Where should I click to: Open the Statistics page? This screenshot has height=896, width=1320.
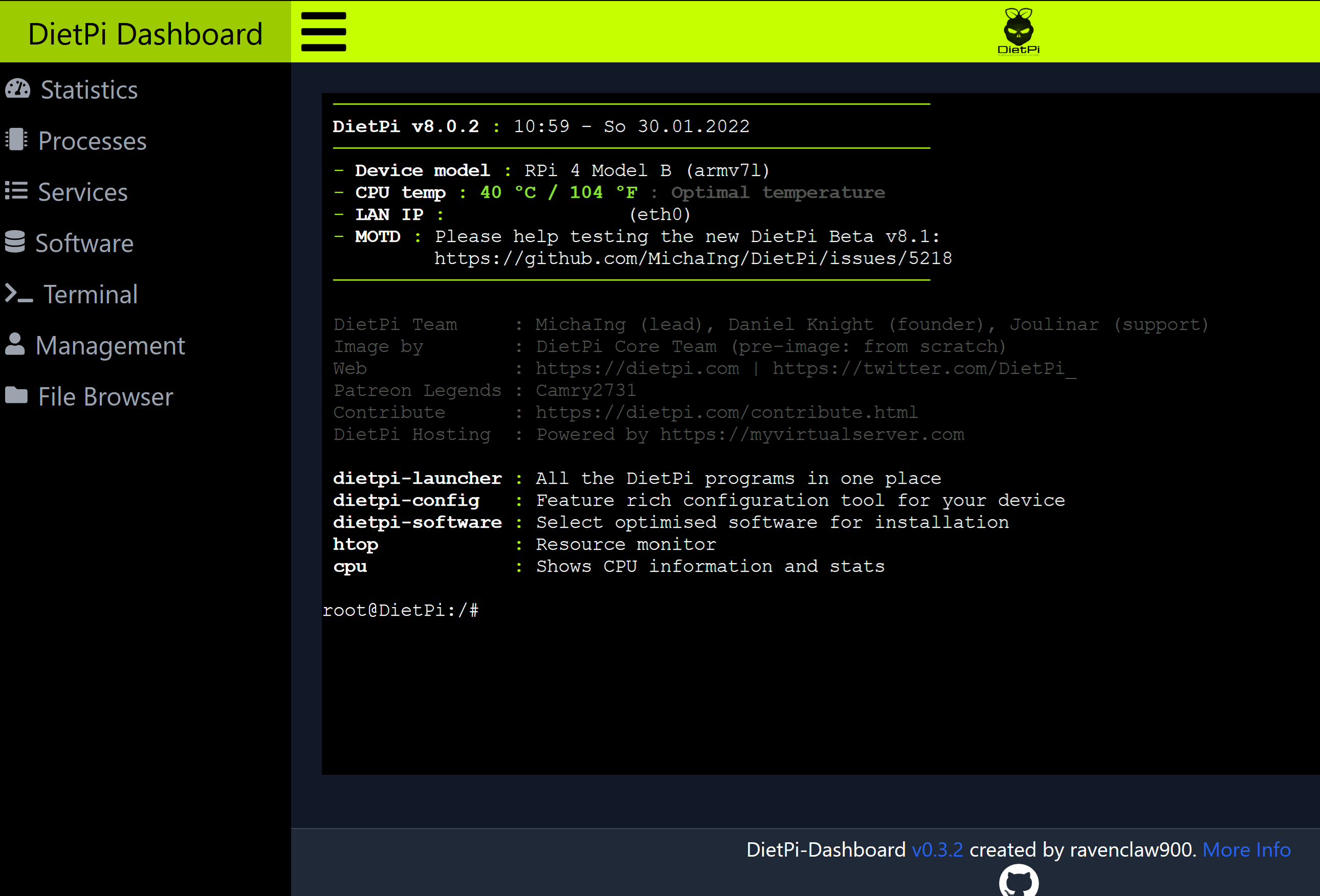click(x=89, y=89)
